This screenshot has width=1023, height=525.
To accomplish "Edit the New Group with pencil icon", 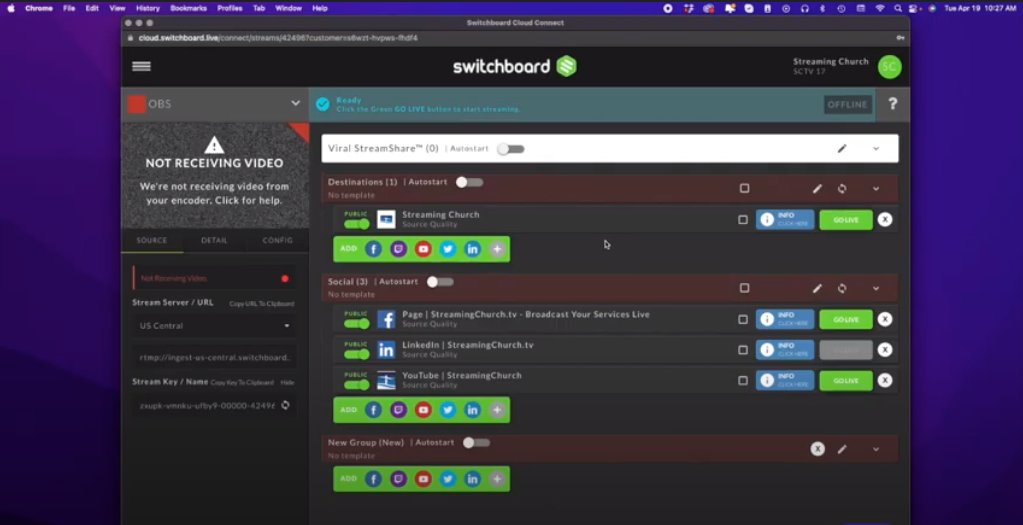I will (x=842, y=449).
